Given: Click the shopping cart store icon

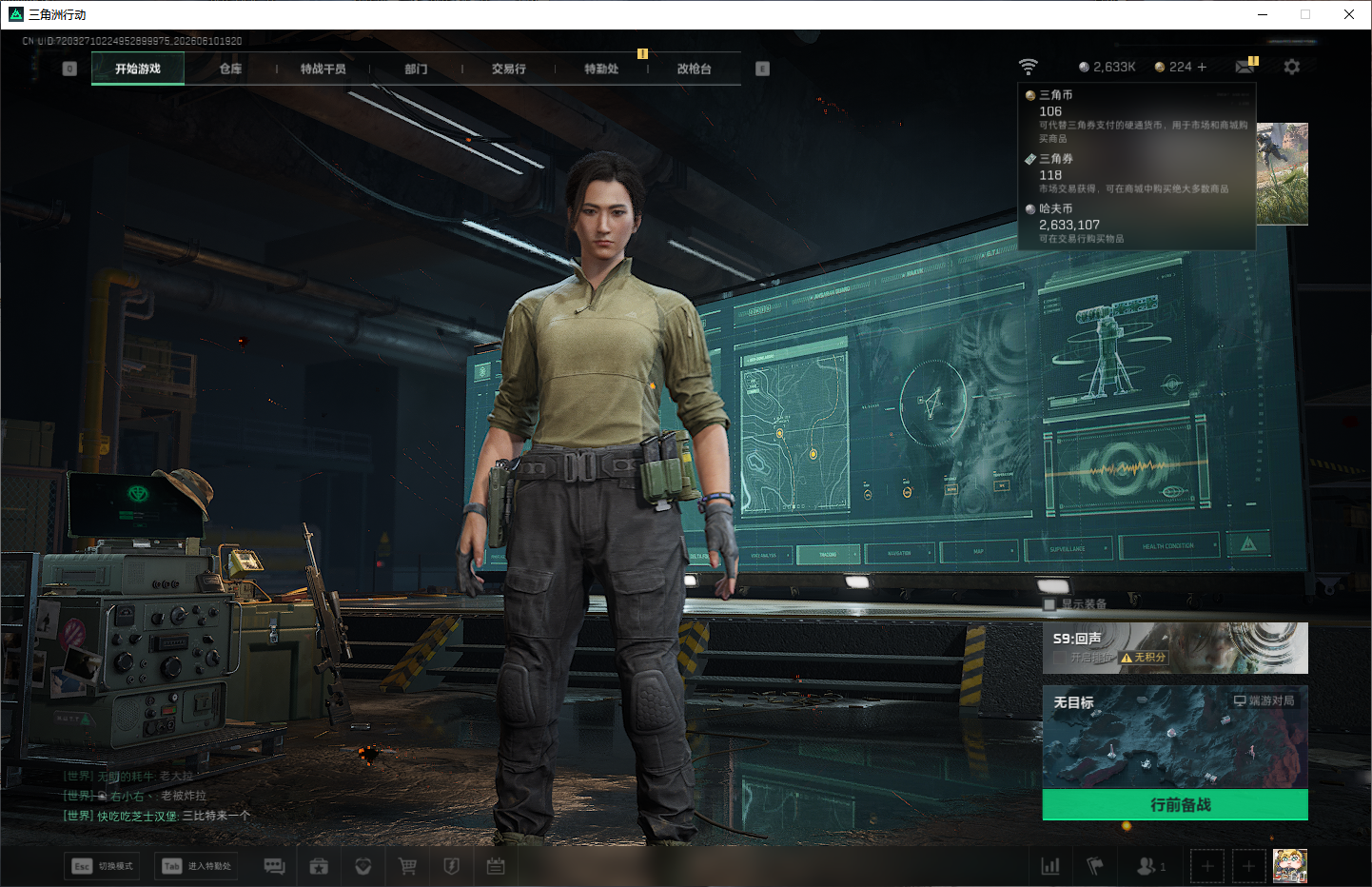Looking at the screenshot, I should pyautogui.click(x=407, y=866).
